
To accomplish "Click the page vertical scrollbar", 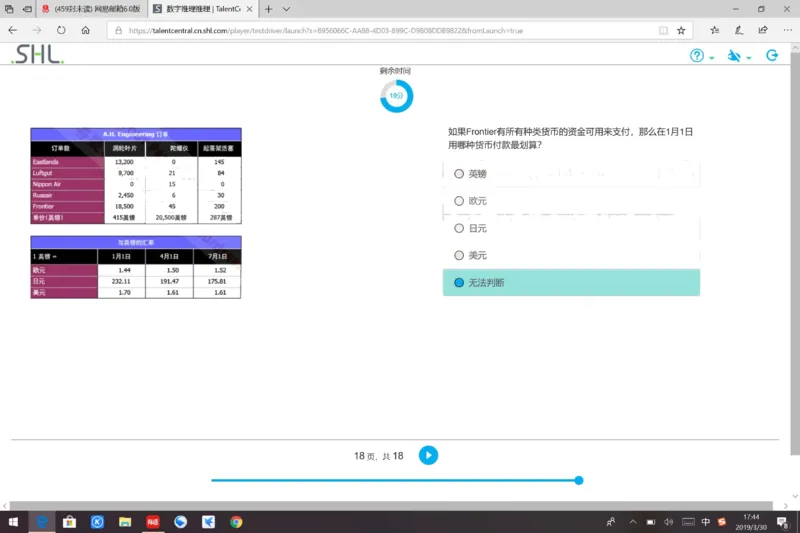I will (795, 255).
